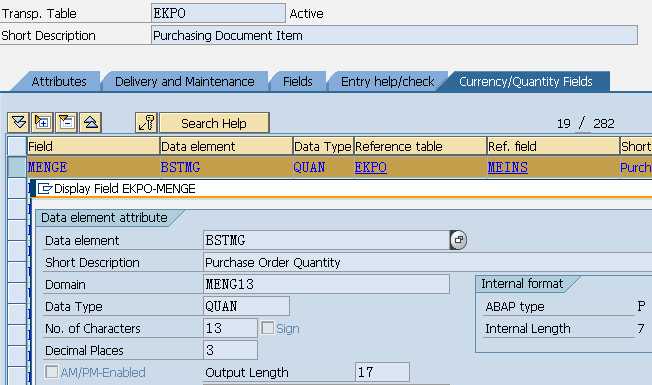
Task: Click the QUAN data type cell in table
Action: [x=323, y=168]
